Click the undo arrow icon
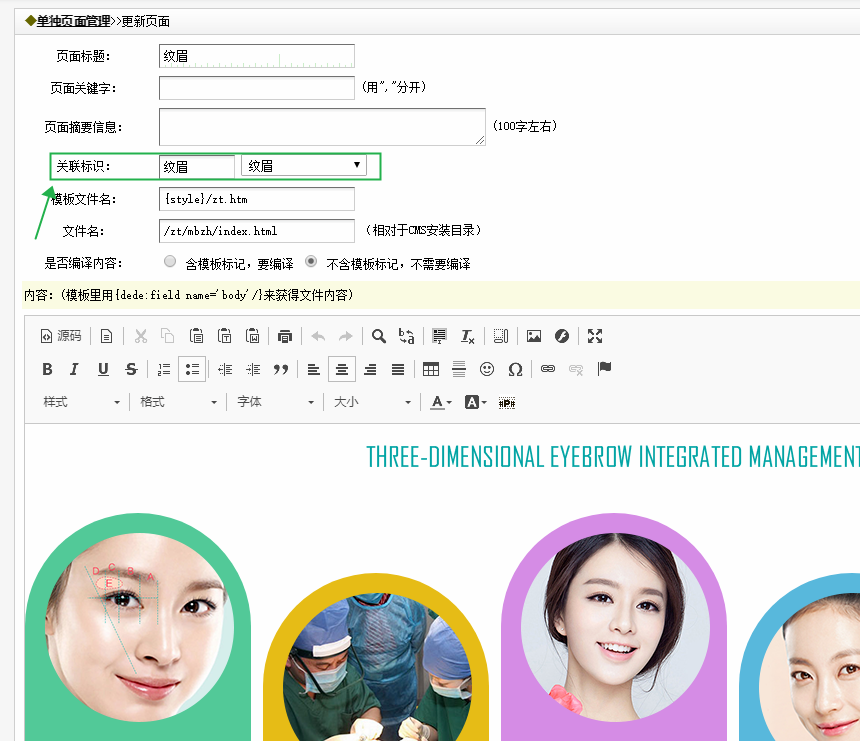Screen dimensions: 860x741 pyautogui.click(x=318, y=336)
